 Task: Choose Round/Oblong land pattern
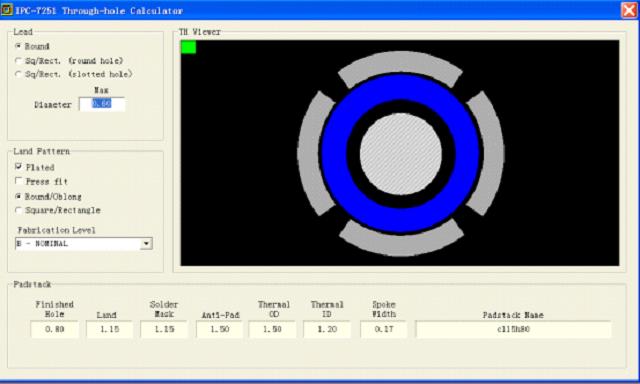click(18, 196)
